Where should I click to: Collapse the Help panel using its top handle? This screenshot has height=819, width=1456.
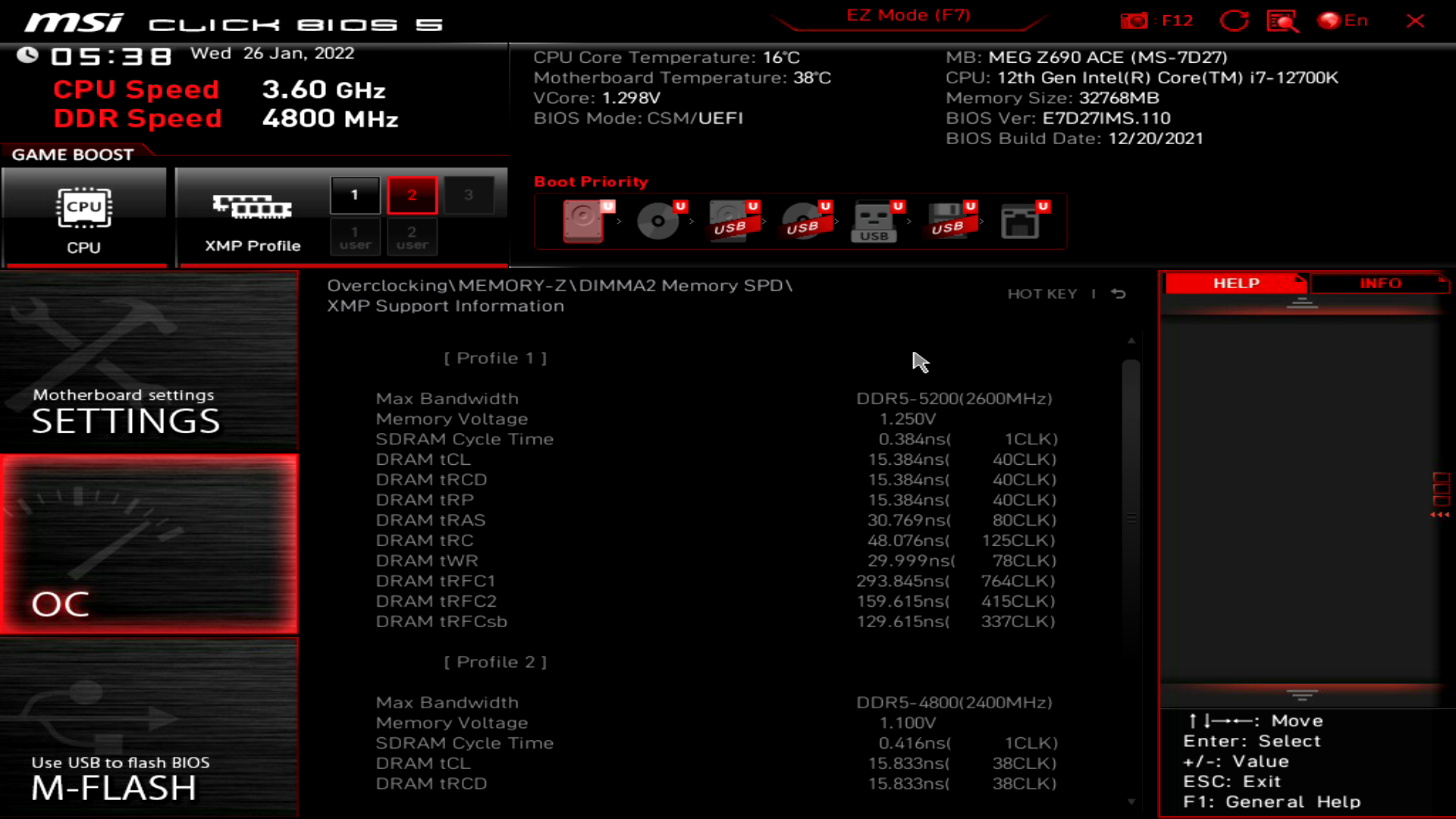click(1303, 303)
